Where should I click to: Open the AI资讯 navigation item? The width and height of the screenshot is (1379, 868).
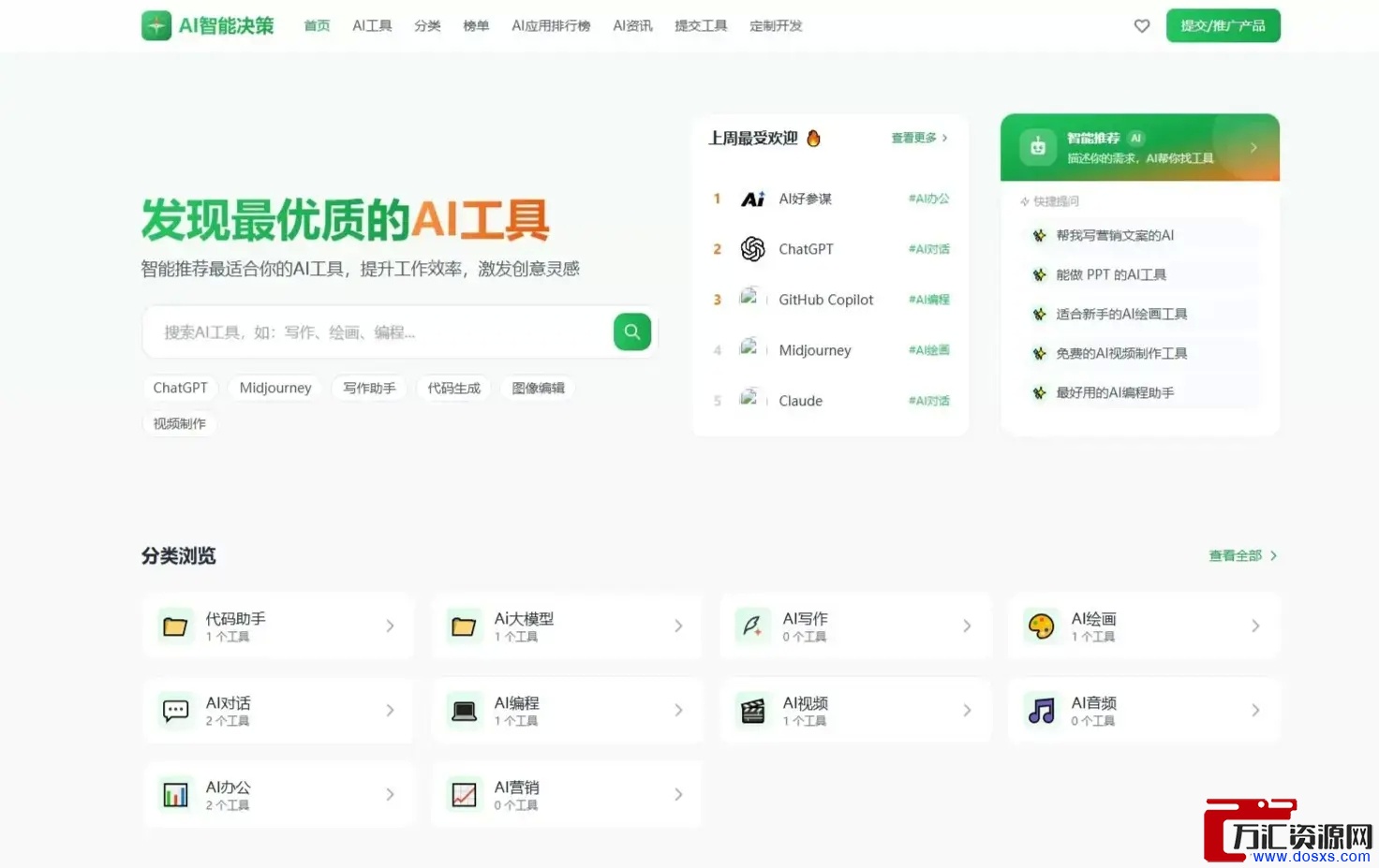632,26
